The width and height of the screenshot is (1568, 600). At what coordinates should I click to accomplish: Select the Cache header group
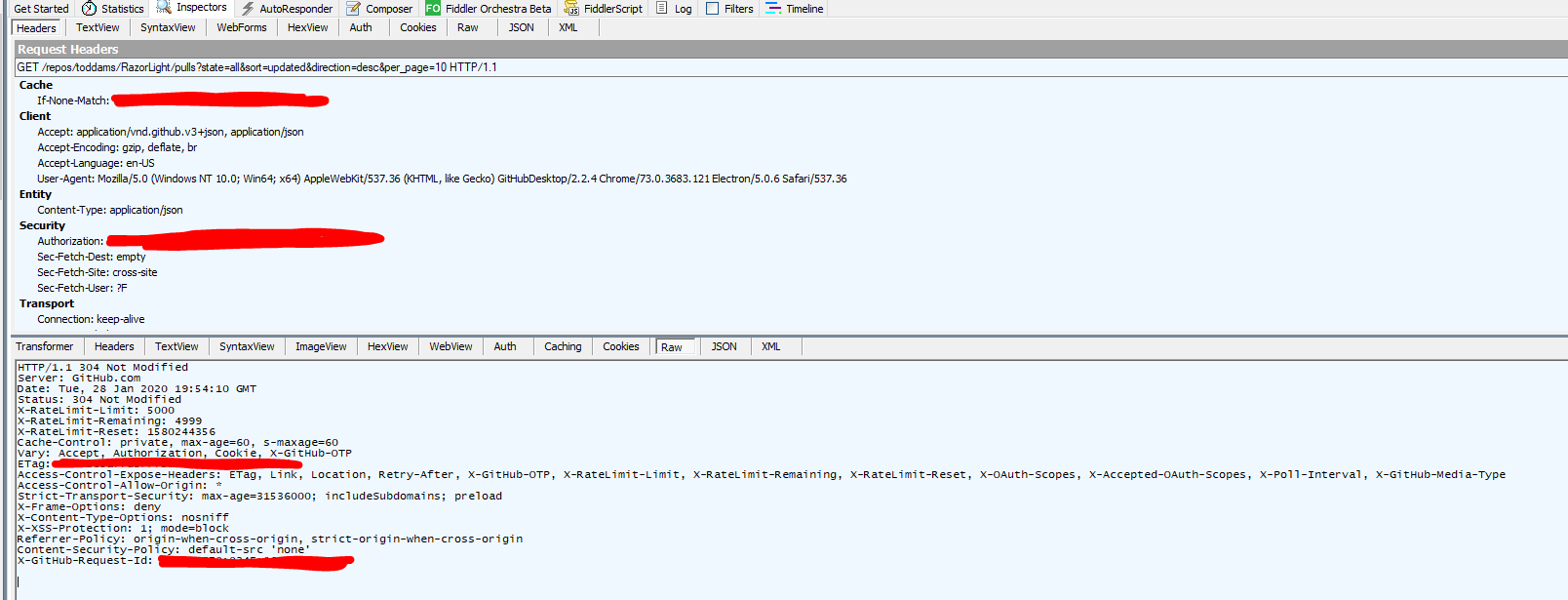click(36, 85)
